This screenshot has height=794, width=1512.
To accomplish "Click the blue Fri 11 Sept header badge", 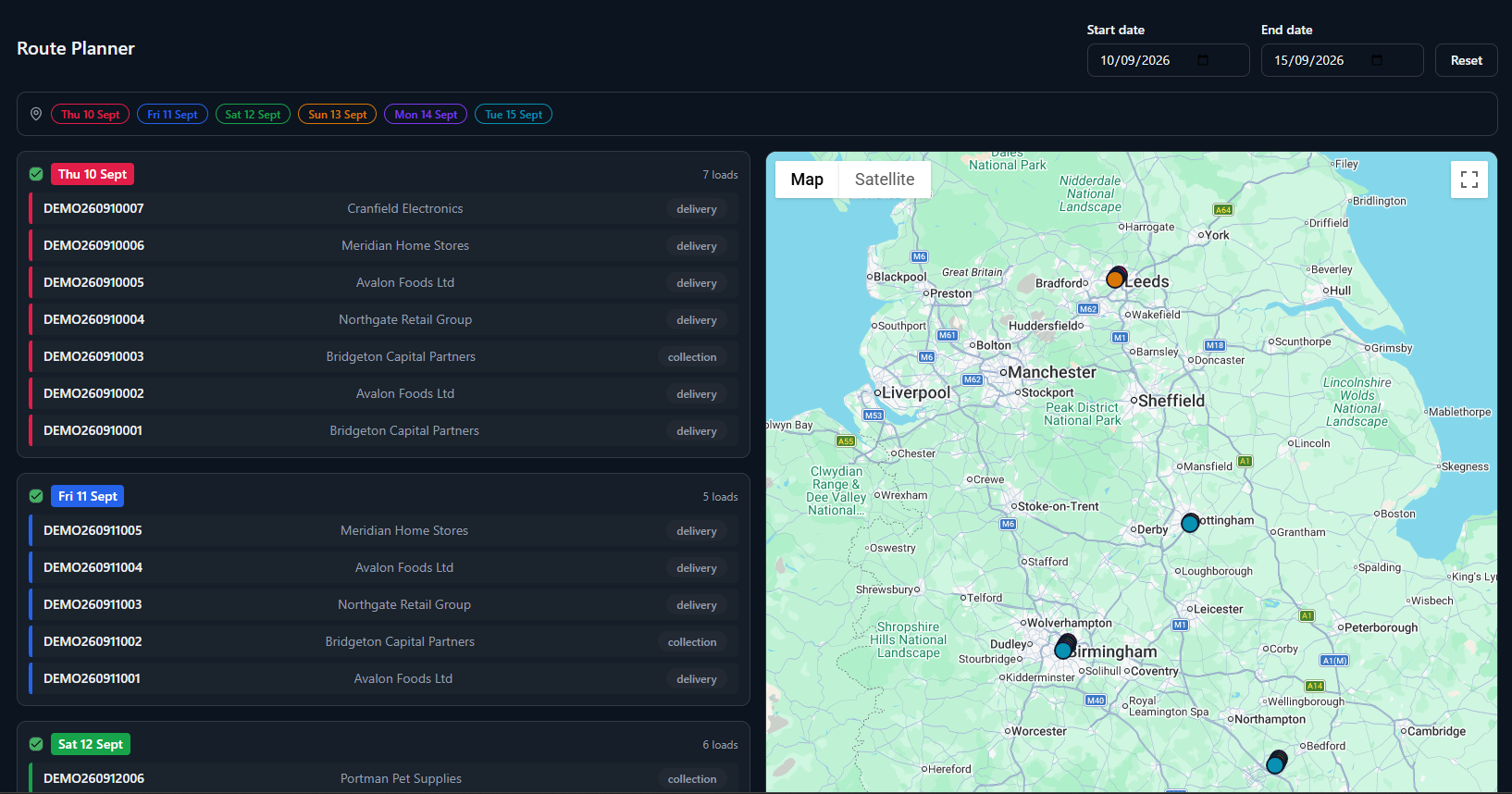I will pyautogui.click(x=88, y=496).
